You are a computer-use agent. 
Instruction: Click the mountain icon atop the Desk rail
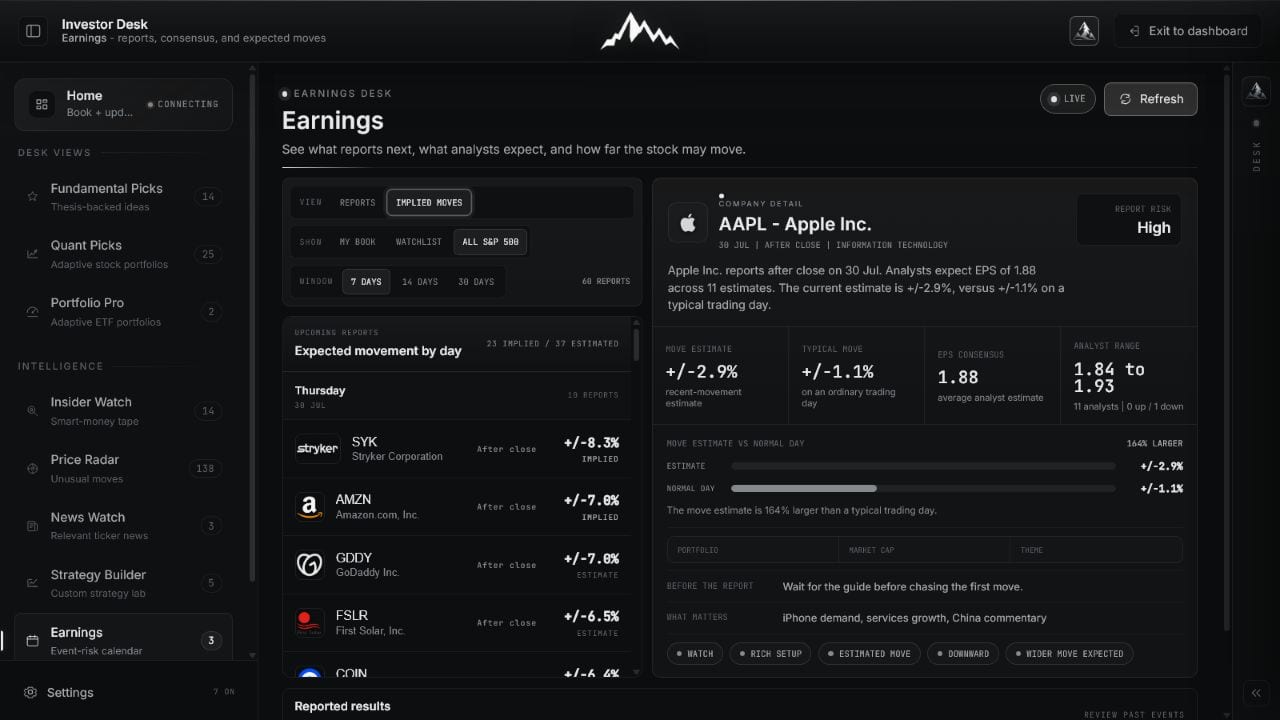[1256, 91]
